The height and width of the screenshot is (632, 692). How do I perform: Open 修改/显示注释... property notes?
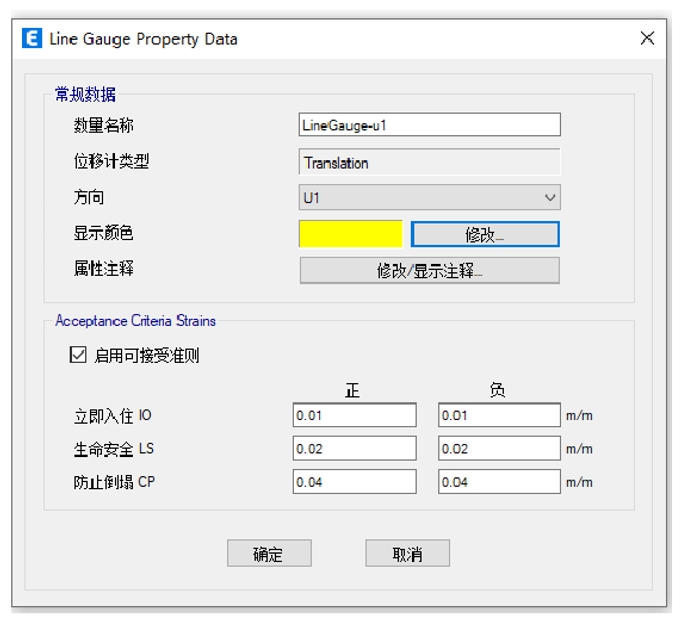coord(429,271)
